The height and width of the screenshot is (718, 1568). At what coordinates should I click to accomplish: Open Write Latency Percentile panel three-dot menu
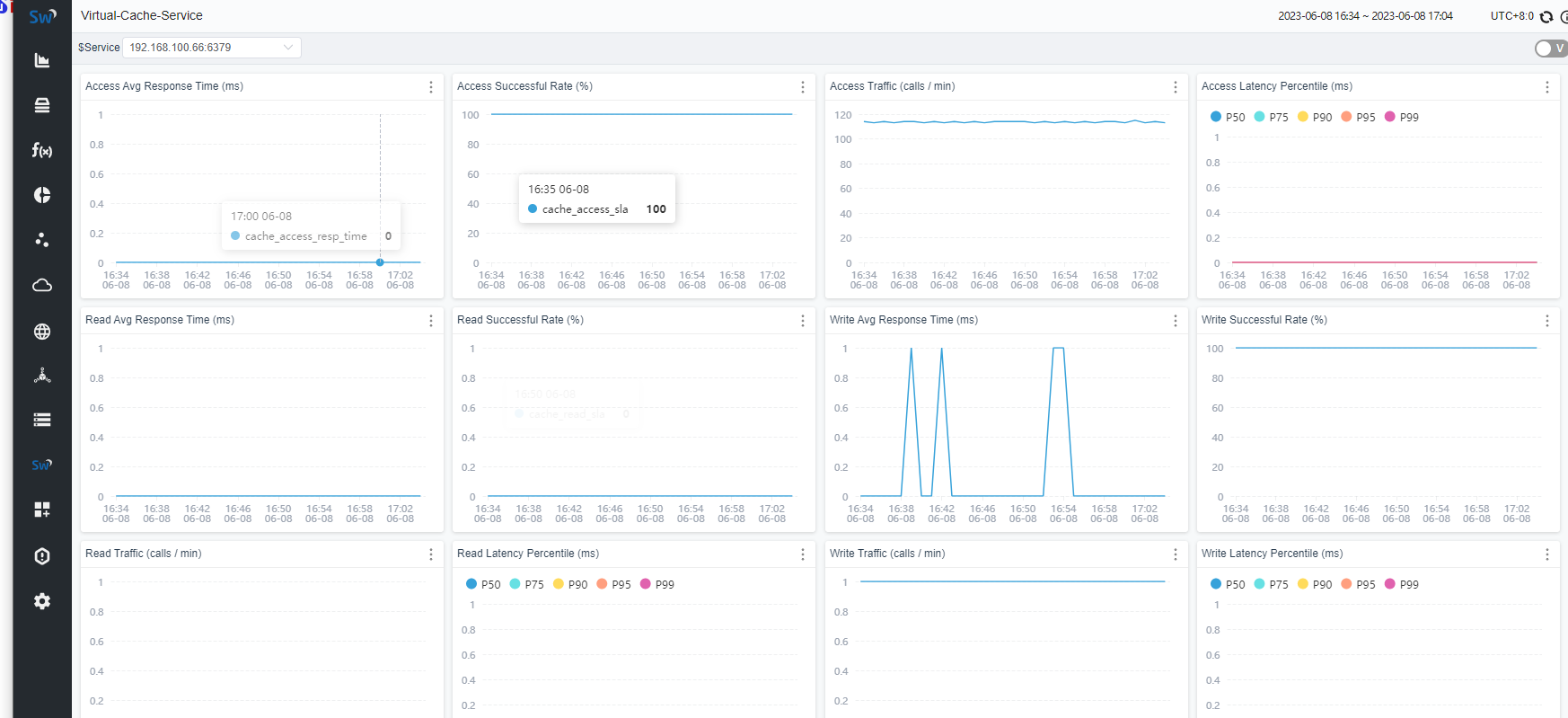[x=1547, y=554]
